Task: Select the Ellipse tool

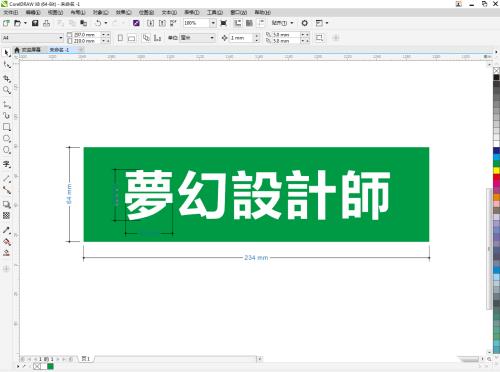Action: pyautogui.click(x=7, y=139)
